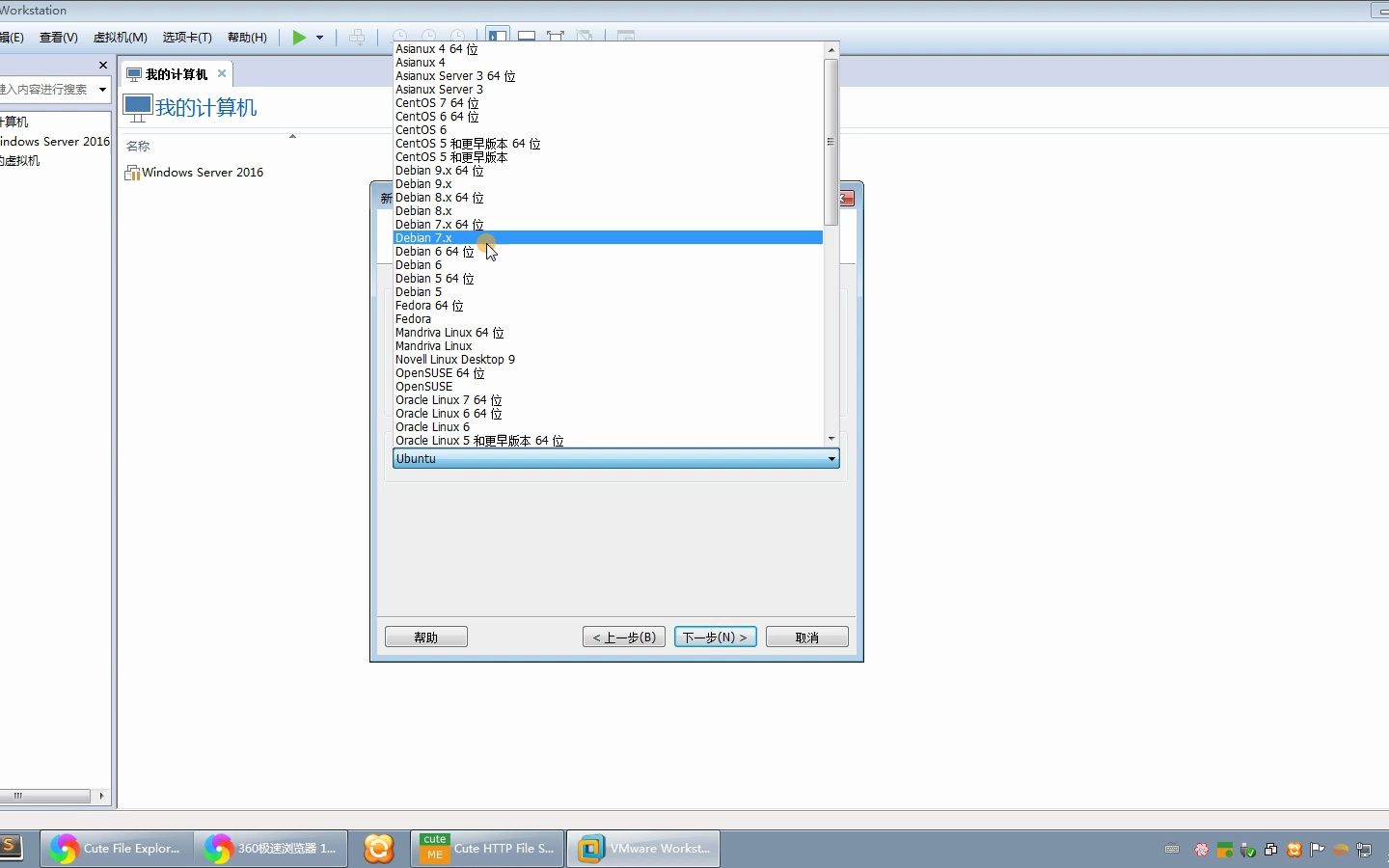1389x868 pixels.
Task: Click sidebar horizontal scroll right arrow
Action: pos(101,797)
